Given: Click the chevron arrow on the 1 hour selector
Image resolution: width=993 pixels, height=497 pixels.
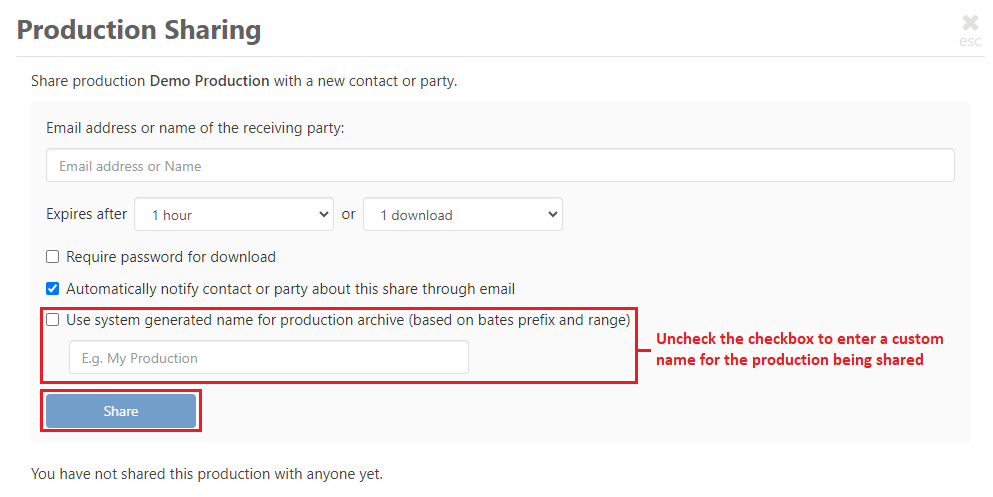Looking at the screenshot, I should (x=323, y=214).
